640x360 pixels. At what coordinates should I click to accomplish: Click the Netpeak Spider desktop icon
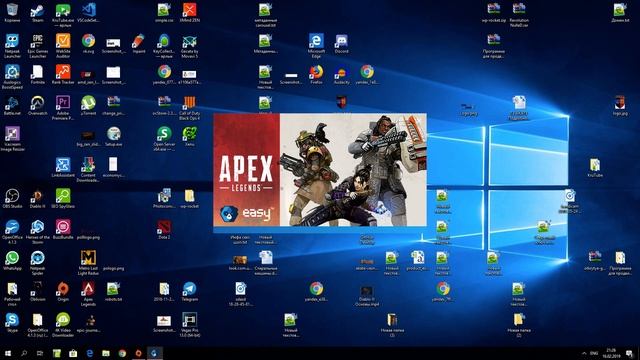click(38, 263)
